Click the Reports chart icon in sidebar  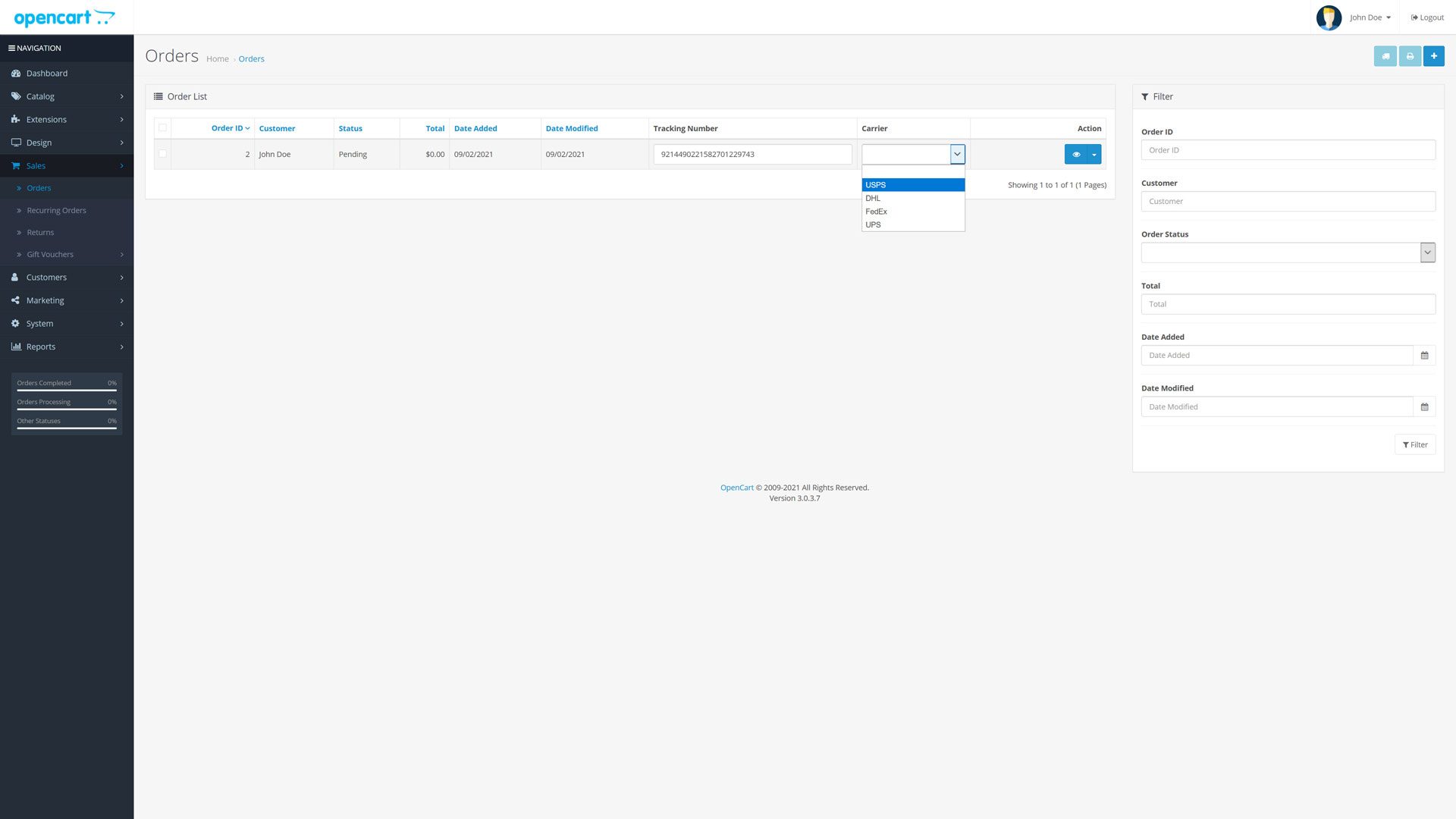coord(17,347)
